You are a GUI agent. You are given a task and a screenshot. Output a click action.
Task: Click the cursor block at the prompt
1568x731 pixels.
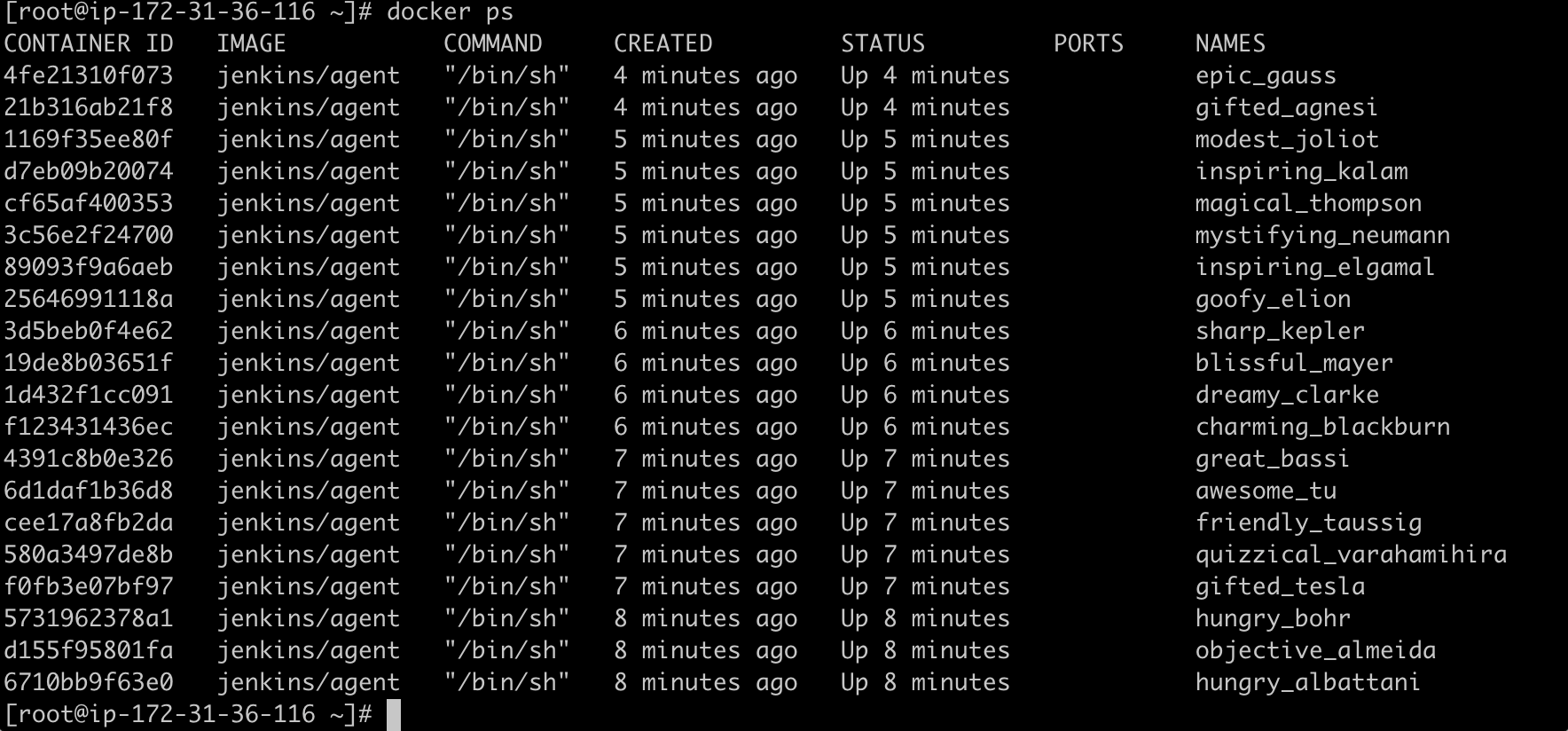[394, 715]
